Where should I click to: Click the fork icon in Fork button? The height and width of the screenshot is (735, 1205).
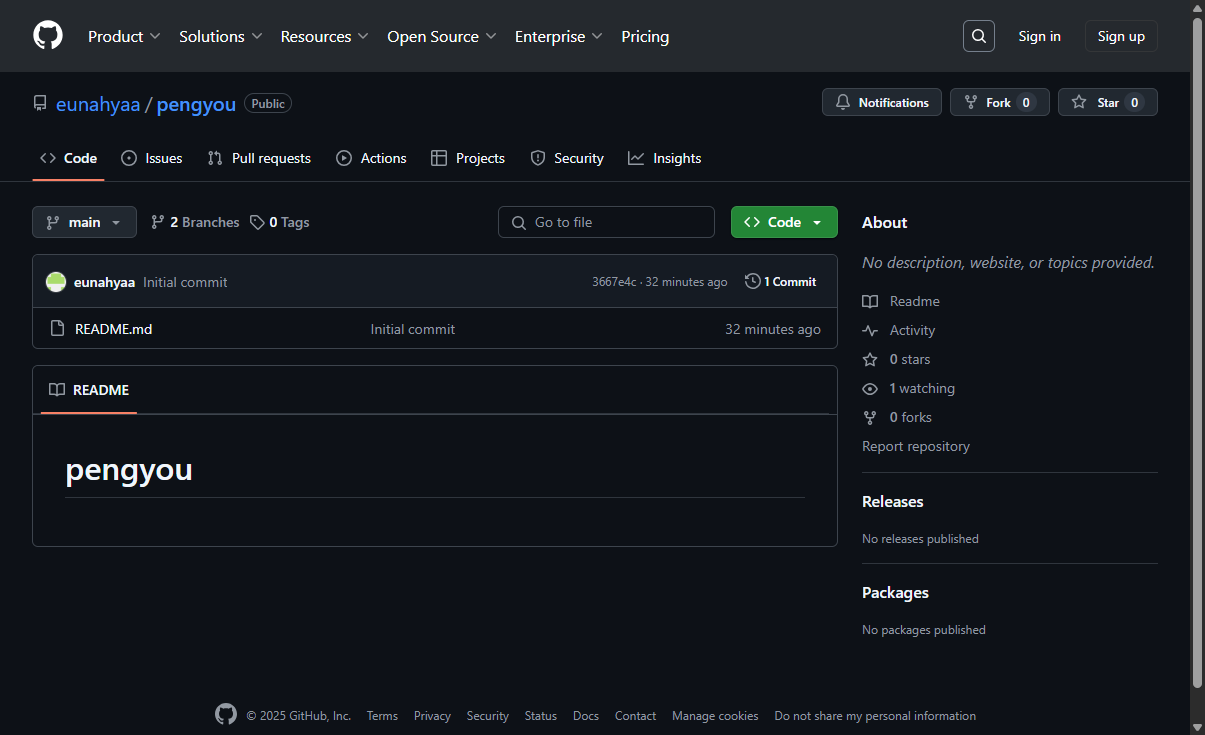971,103
